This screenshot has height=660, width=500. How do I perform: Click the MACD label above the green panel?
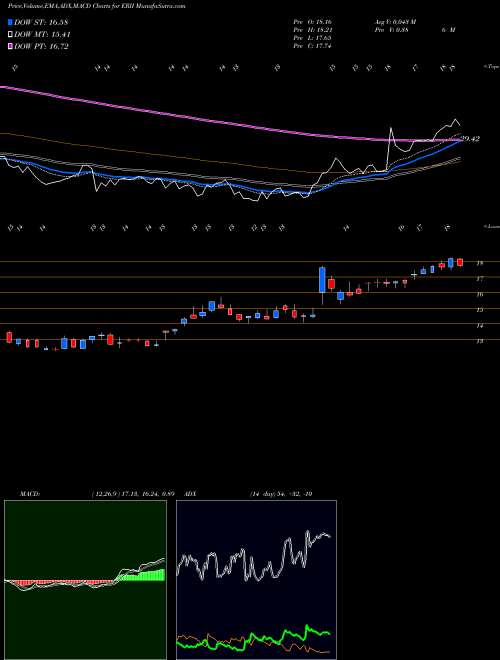point(29,493)
